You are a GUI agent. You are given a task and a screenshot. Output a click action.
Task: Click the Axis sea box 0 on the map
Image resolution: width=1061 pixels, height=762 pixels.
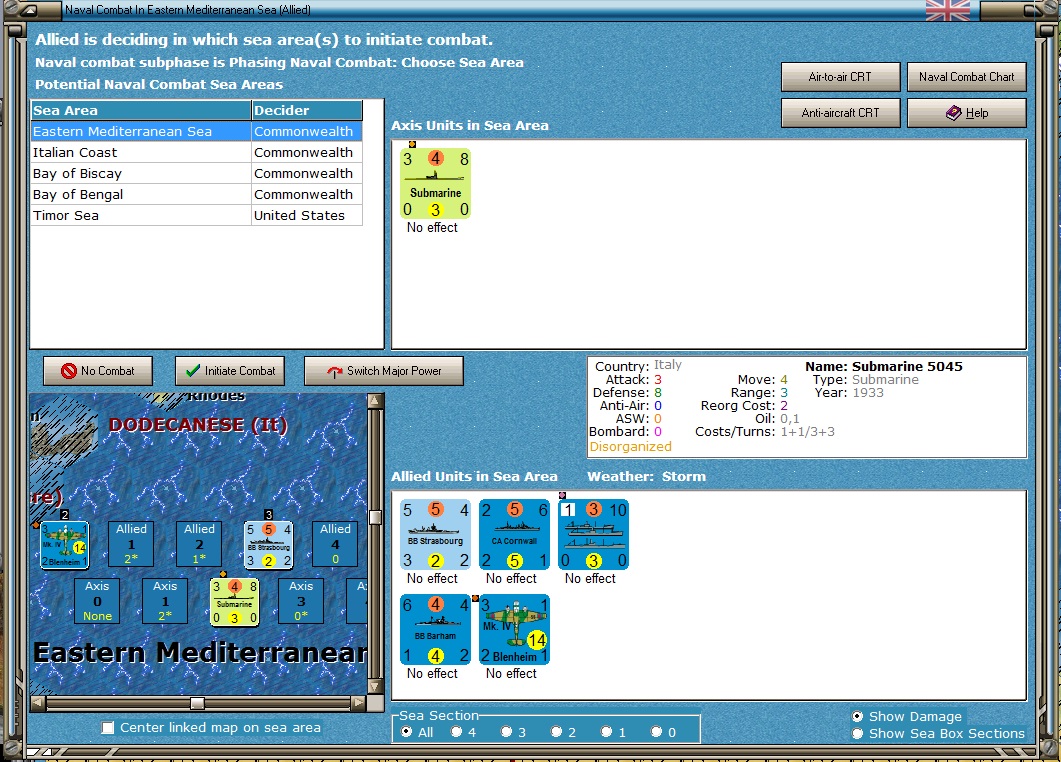(97, 600)
